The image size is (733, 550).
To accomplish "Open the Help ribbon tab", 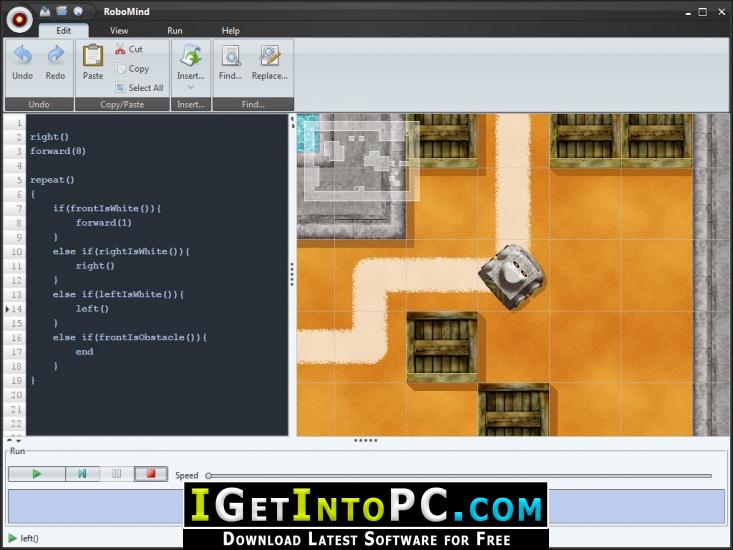I will (x=230, y=31).
